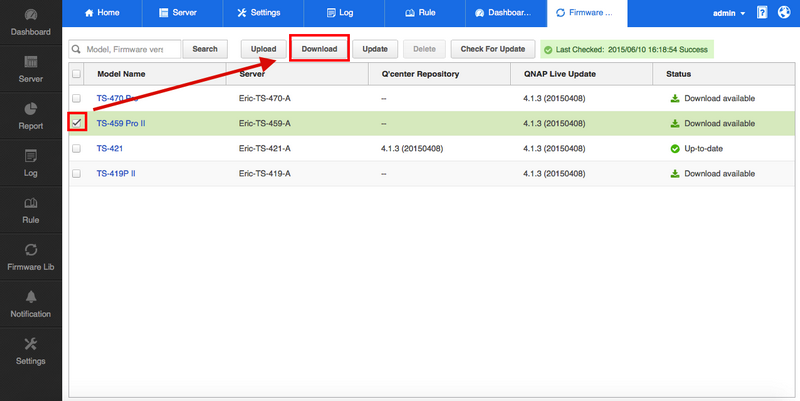
Task: Click the globe language icon
Action: [784, 13]
